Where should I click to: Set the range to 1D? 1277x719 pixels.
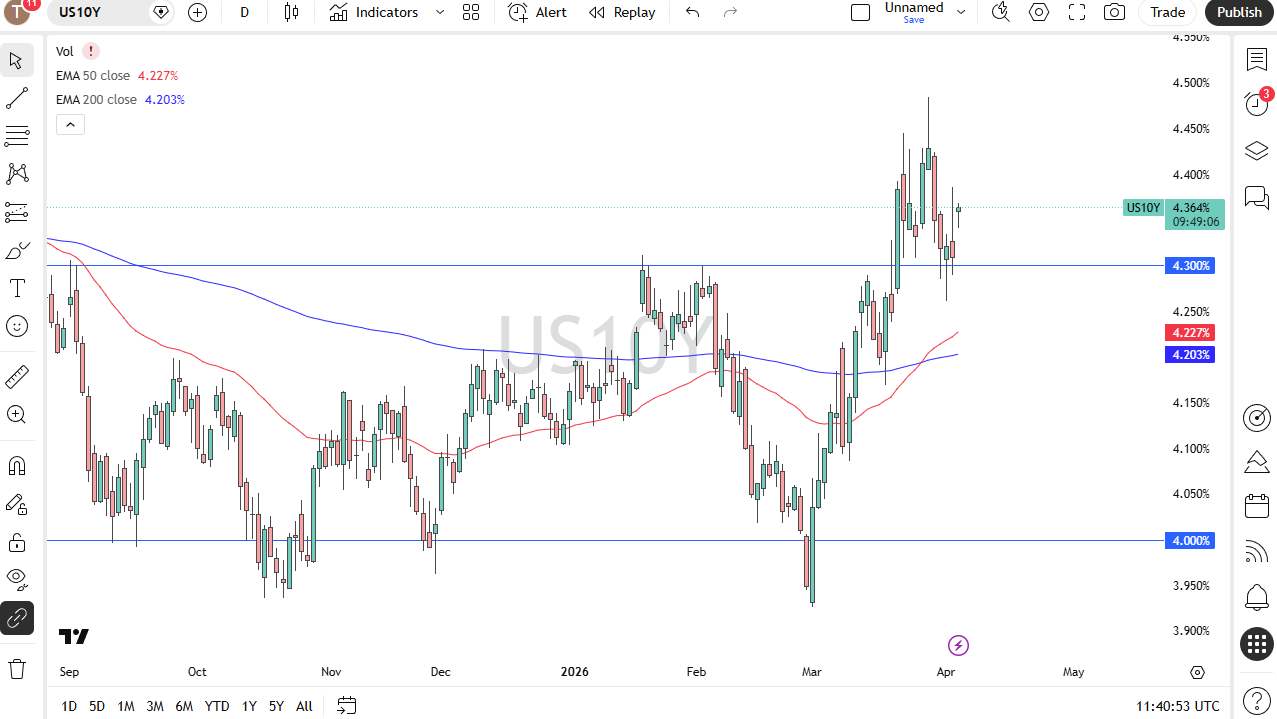(x=69, y=706)
